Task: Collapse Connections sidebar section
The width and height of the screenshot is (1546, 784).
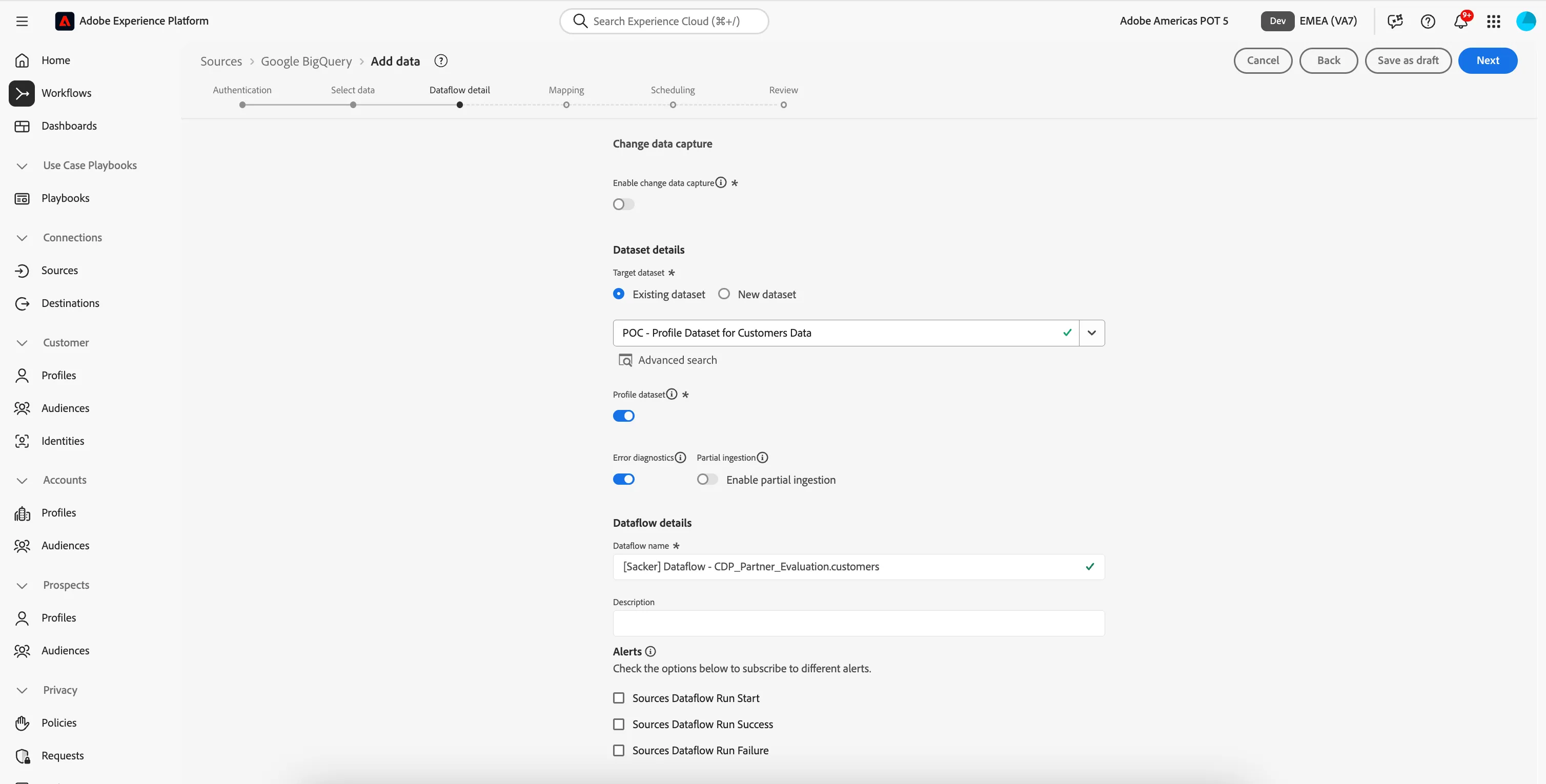Action: tap(22, 238)
